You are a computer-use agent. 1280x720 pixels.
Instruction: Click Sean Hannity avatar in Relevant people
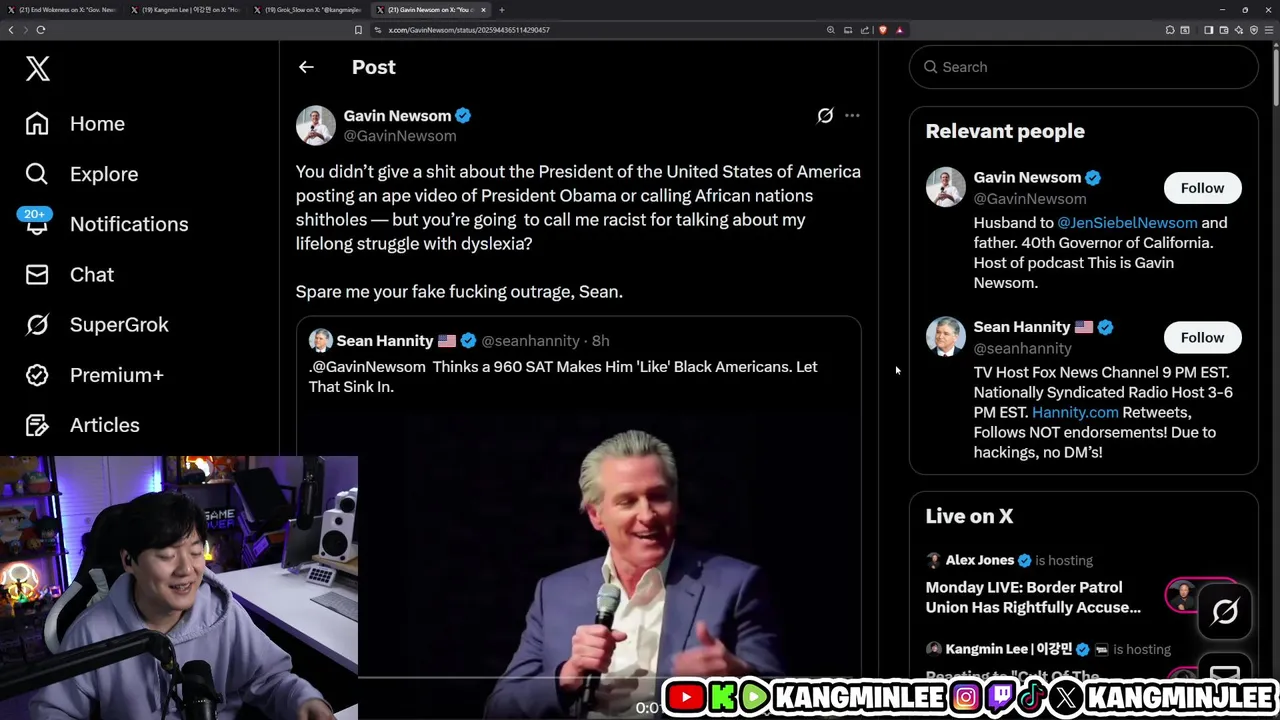tap(945, 337)
